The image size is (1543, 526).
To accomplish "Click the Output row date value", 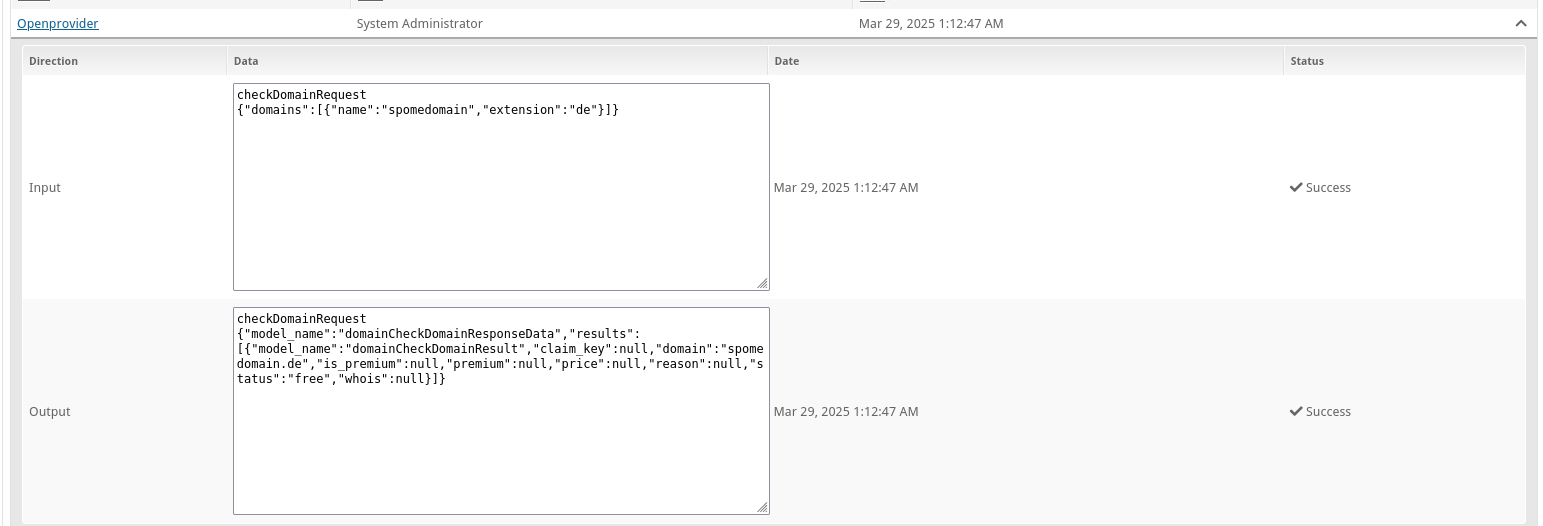I will [x=846, y=411].
